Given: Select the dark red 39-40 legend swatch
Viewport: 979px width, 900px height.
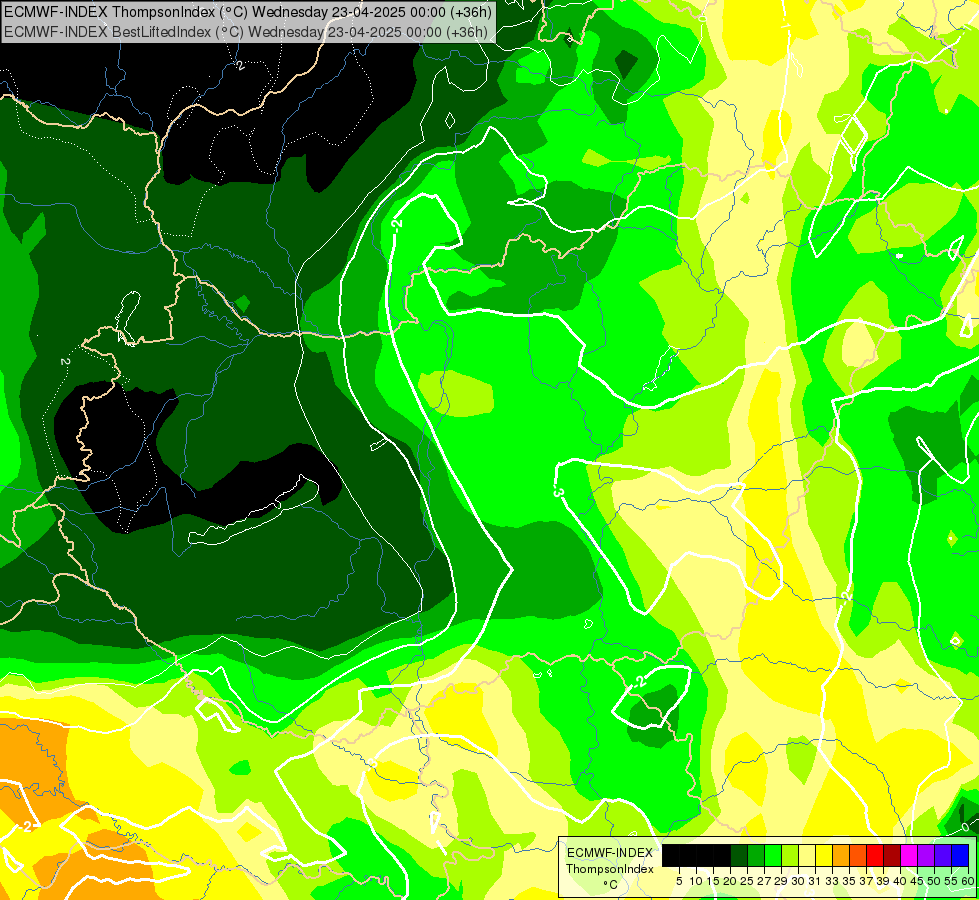Looking at the screenshot, I should click(892, 855).
